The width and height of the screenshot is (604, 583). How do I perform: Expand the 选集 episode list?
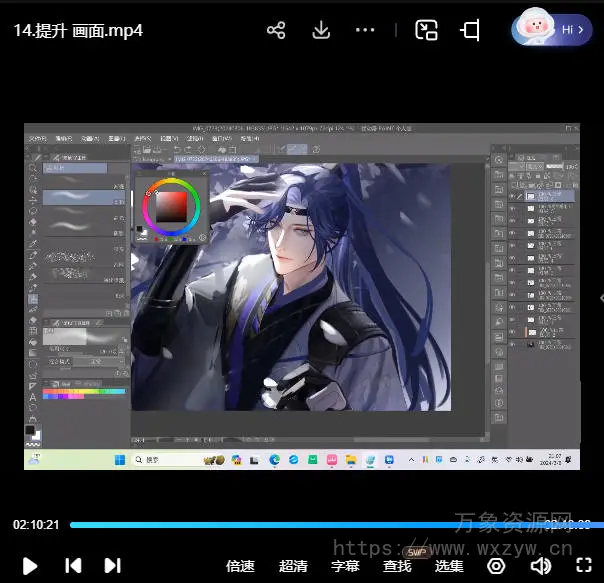pyautogui.click(x=449, y=566)
